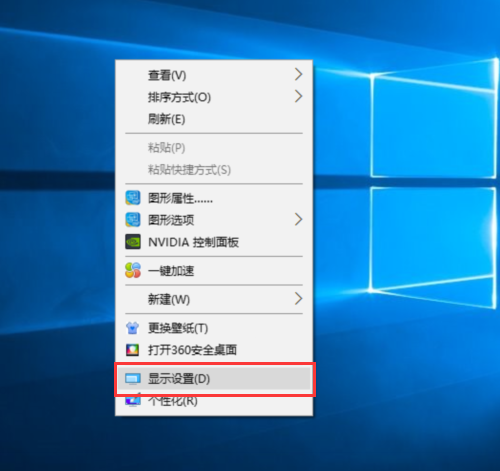Open 显示设置(D) display settings
Viewport: 500px width, 471px height.
coord(215,379)
